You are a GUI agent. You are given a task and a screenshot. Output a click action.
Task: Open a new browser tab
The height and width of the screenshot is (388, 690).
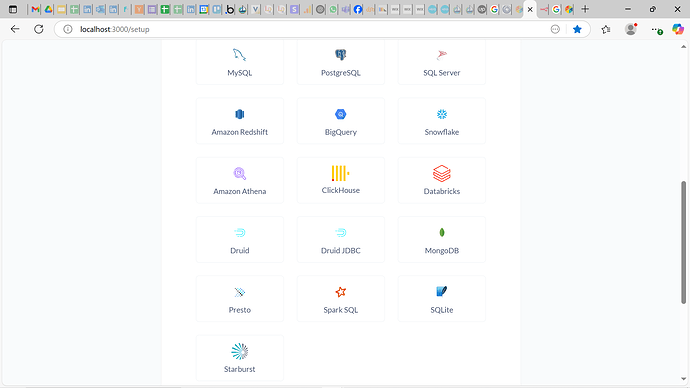point(585,9)
